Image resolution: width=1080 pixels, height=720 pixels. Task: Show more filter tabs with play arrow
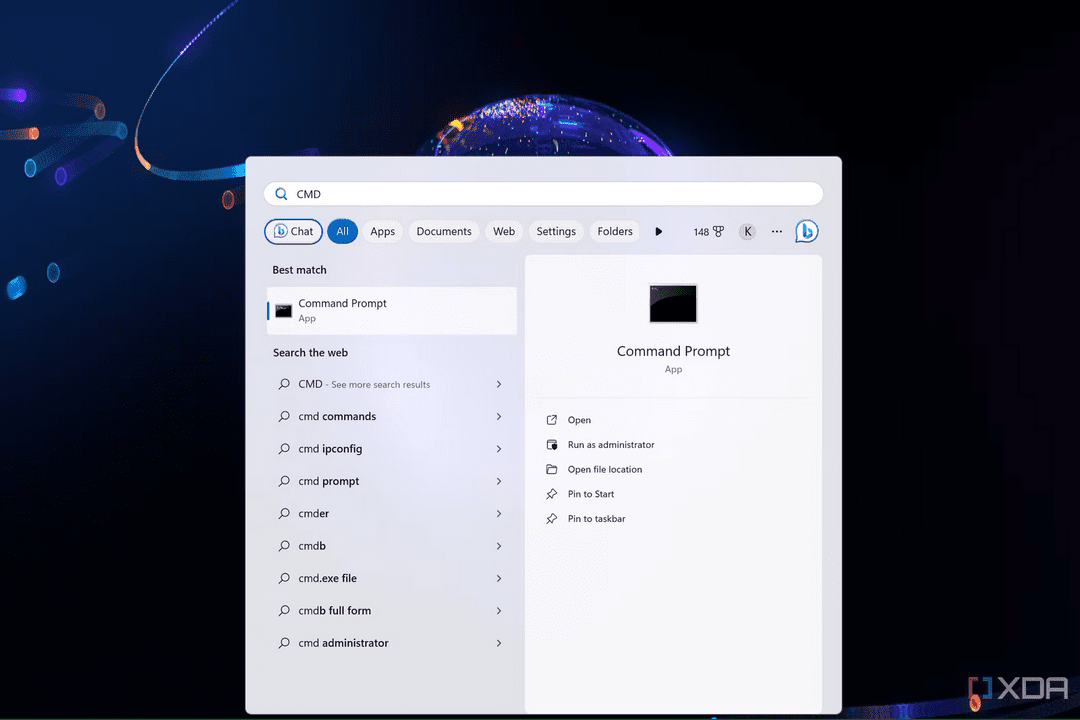[659, 231]
